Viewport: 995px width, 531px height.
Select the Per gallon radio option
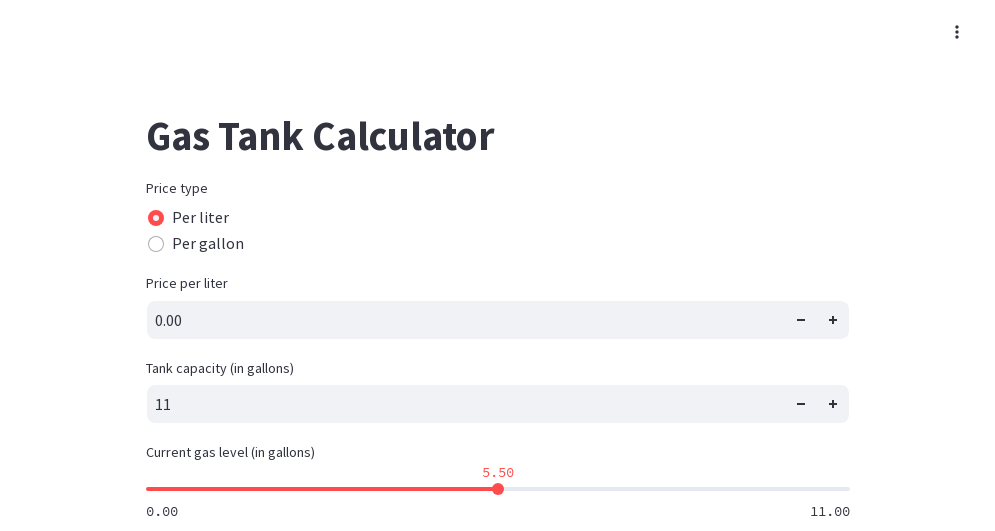coord(156,244)
